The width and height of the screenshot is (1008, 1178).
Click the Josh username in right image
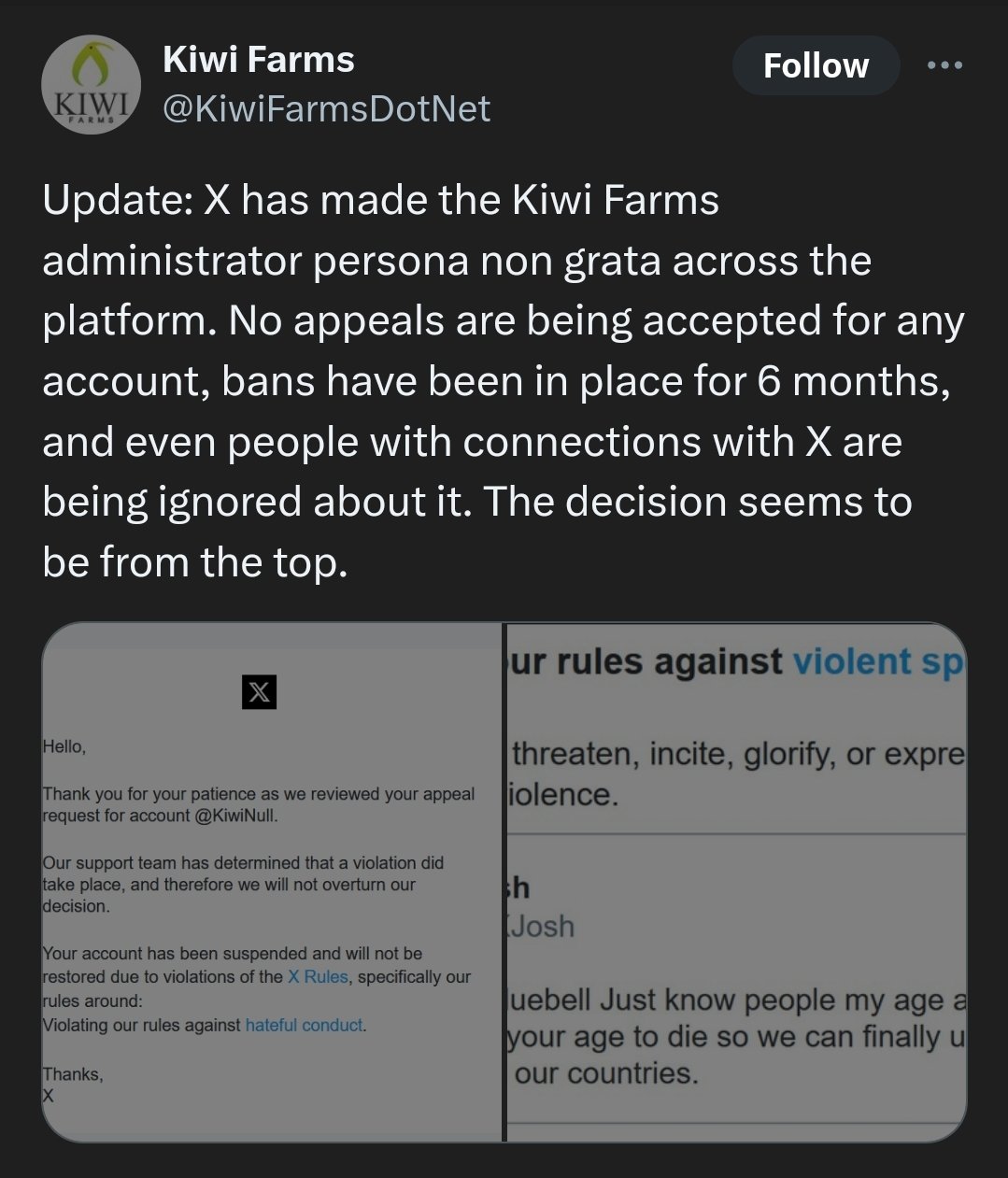[x=540, y=926]
